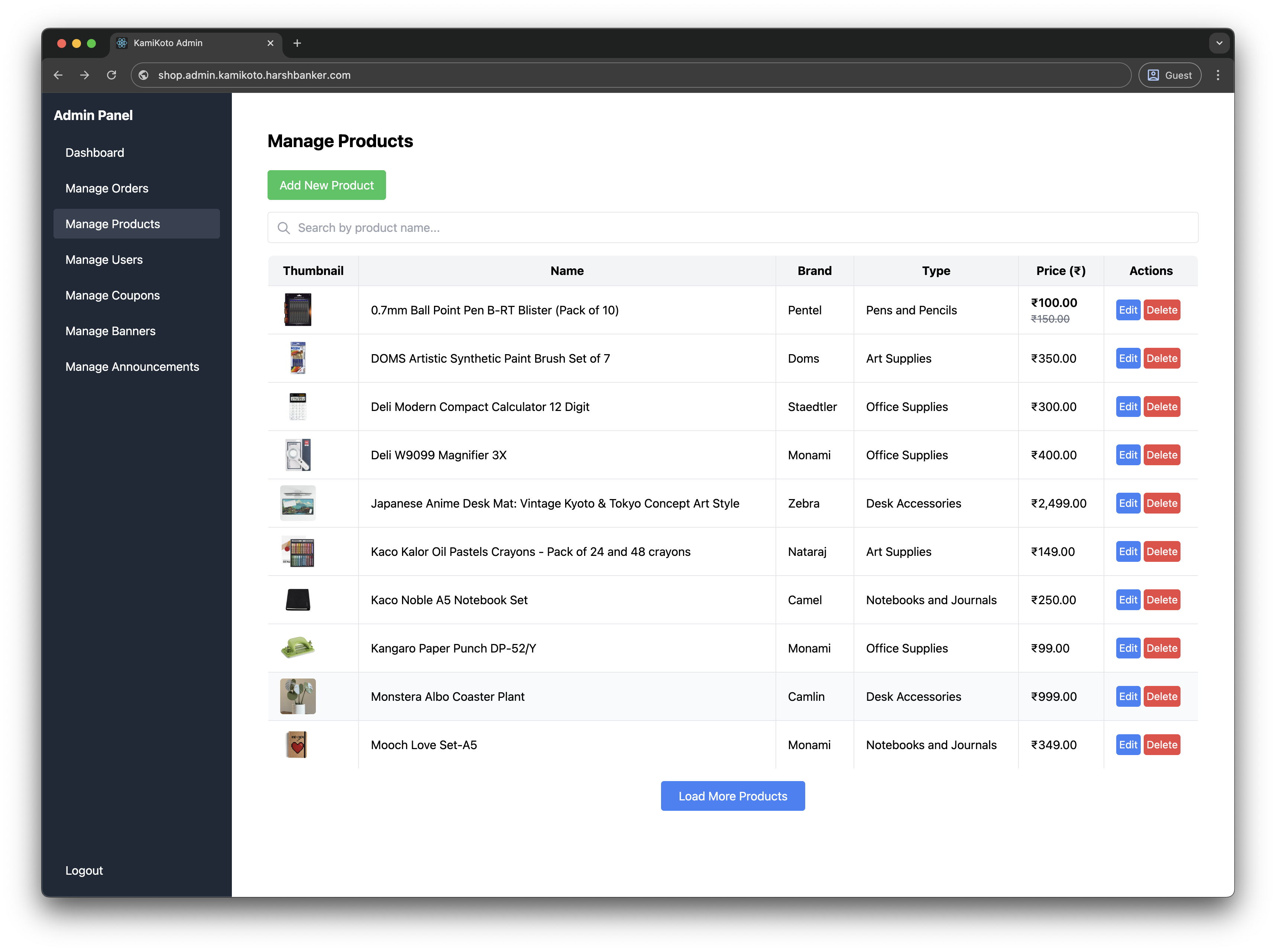Open the browser three-dot menu
The image size is (1276, 952).
click(x=1218, y=75)
